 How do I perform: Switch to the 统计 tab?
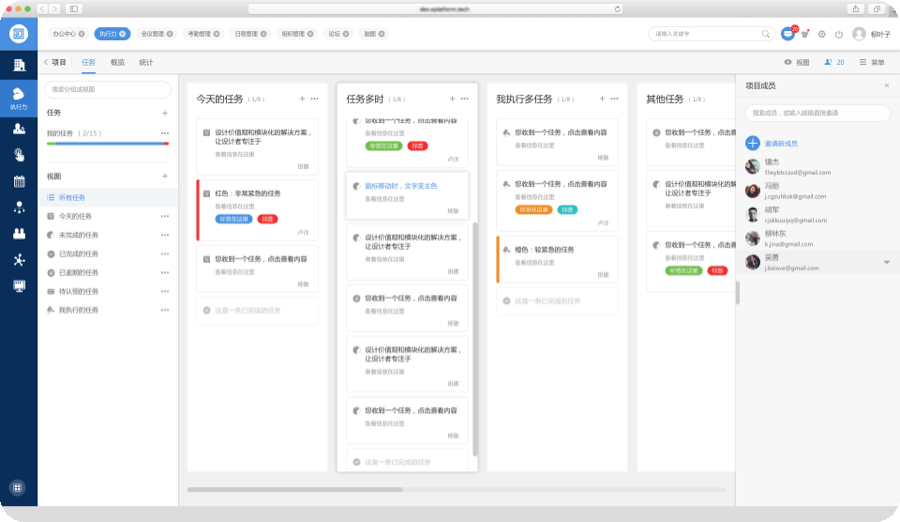pyautogui.click(x=146, y=62)
